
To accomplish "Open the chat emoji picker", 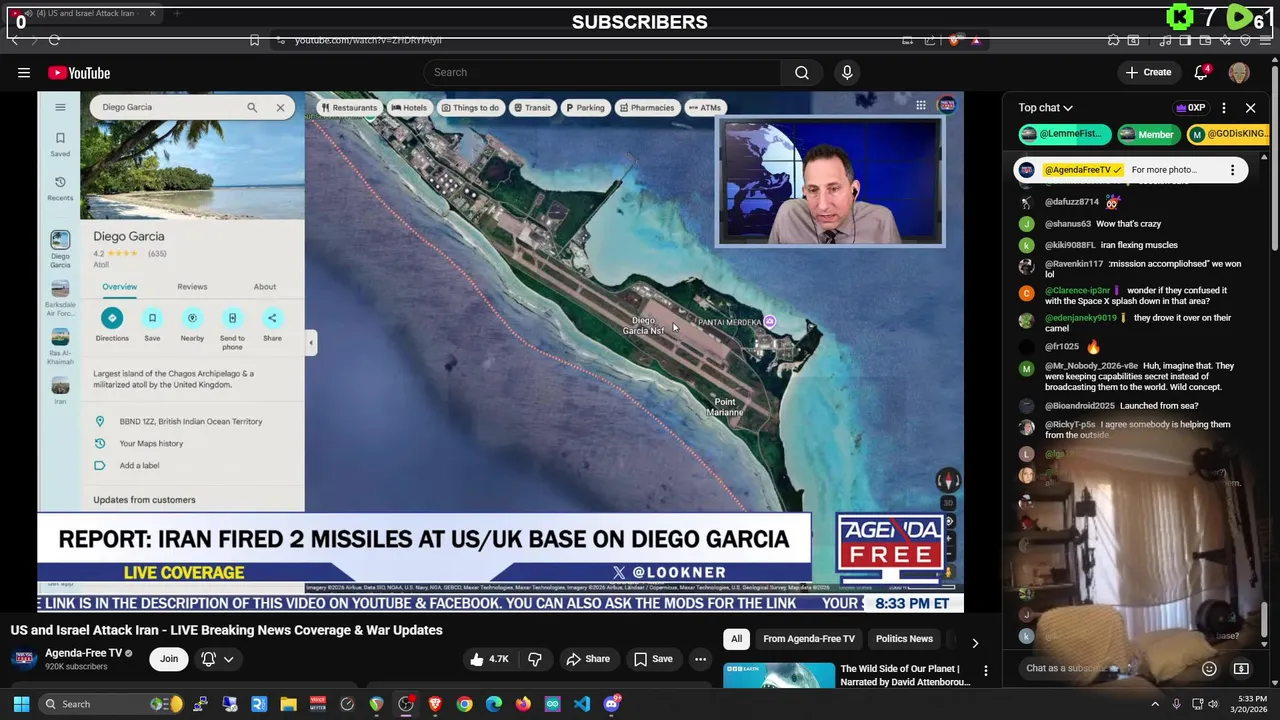I will [x=1209, y=668].
